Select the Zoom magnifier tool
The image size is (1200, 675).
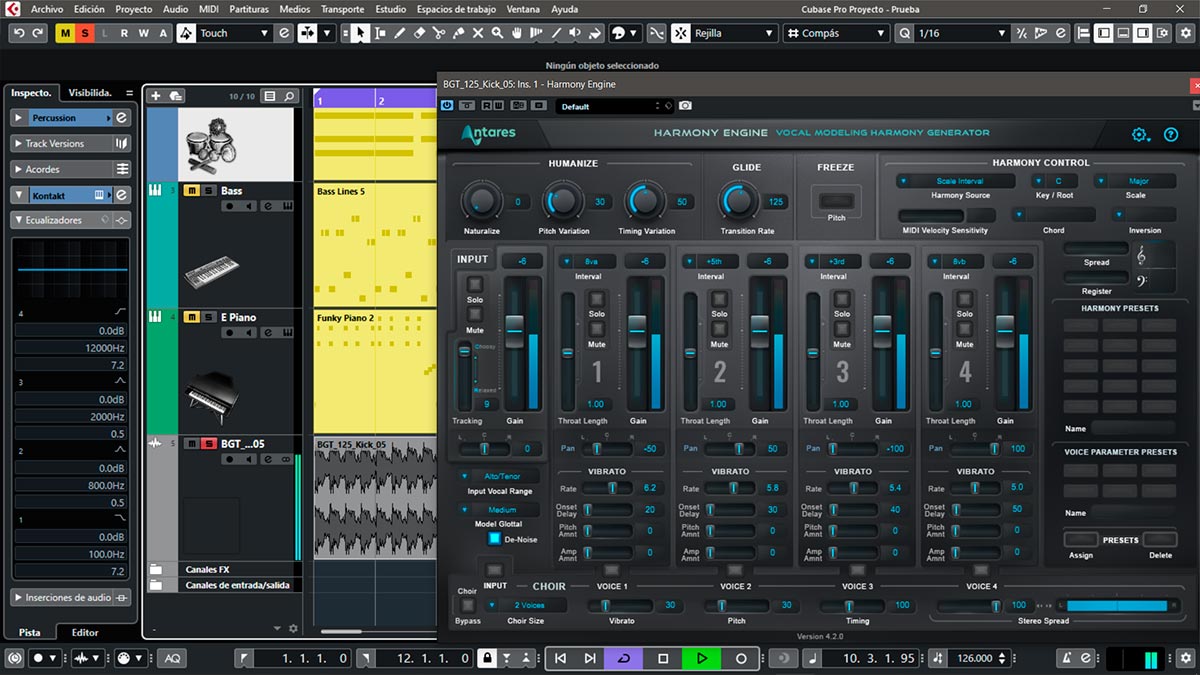[498, 33]
